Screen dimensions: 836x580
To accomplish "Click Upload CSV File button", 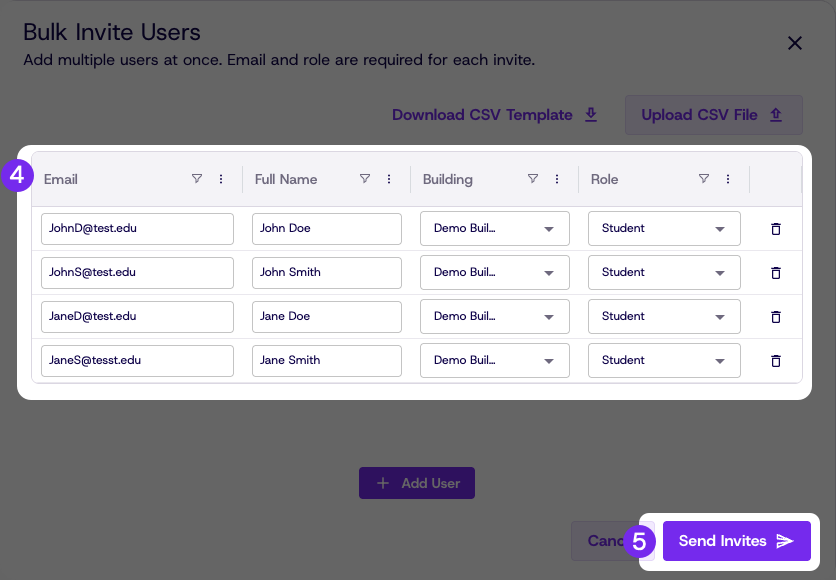I will pyautogui.click(x=713, y=115).
